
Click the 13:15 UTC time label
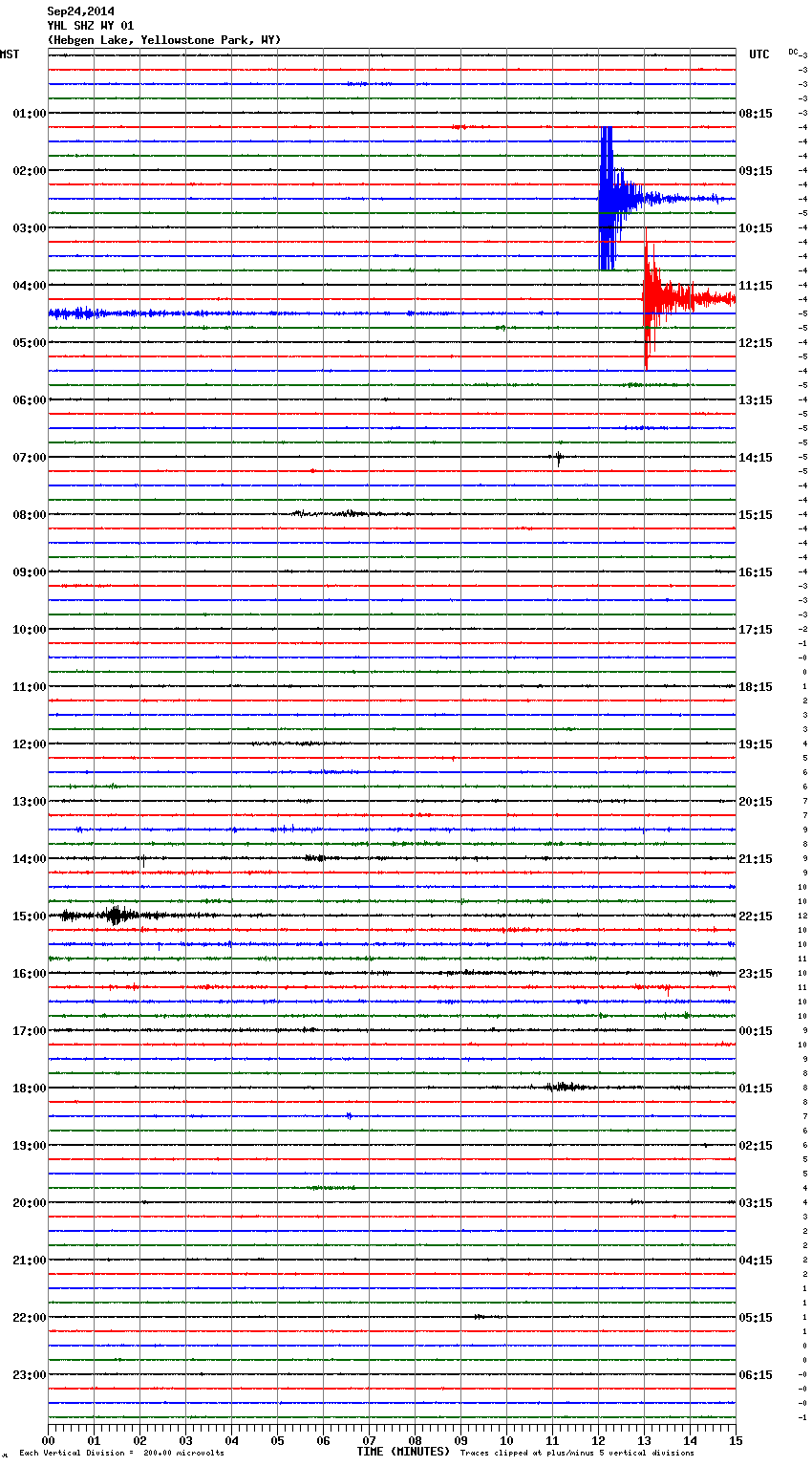(756, 400)
